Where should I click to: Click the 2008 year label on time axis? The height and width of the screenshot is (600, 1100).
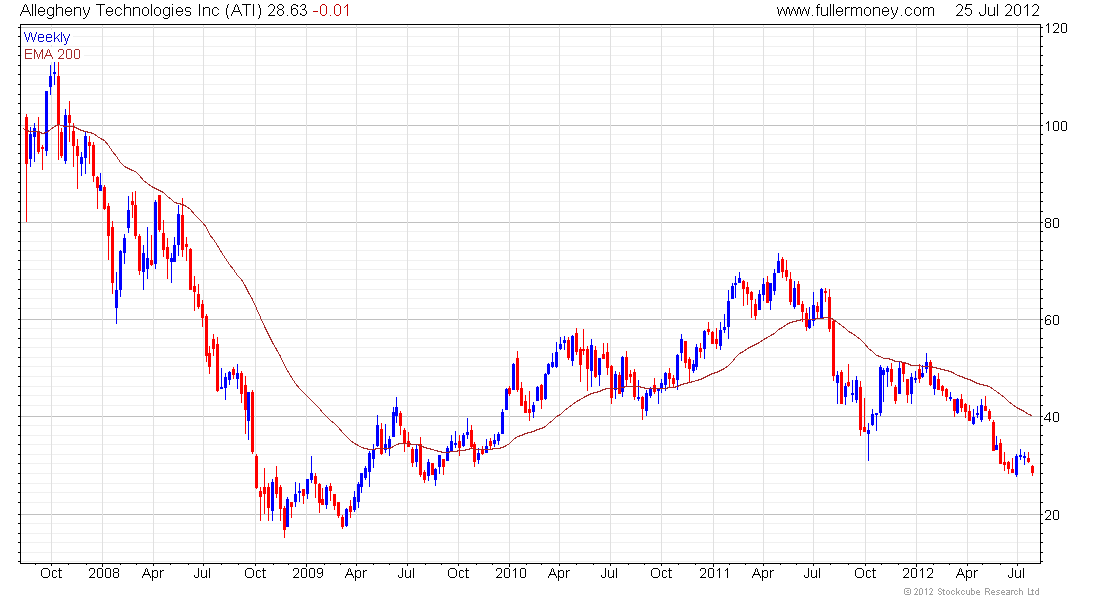coord(104,573)
